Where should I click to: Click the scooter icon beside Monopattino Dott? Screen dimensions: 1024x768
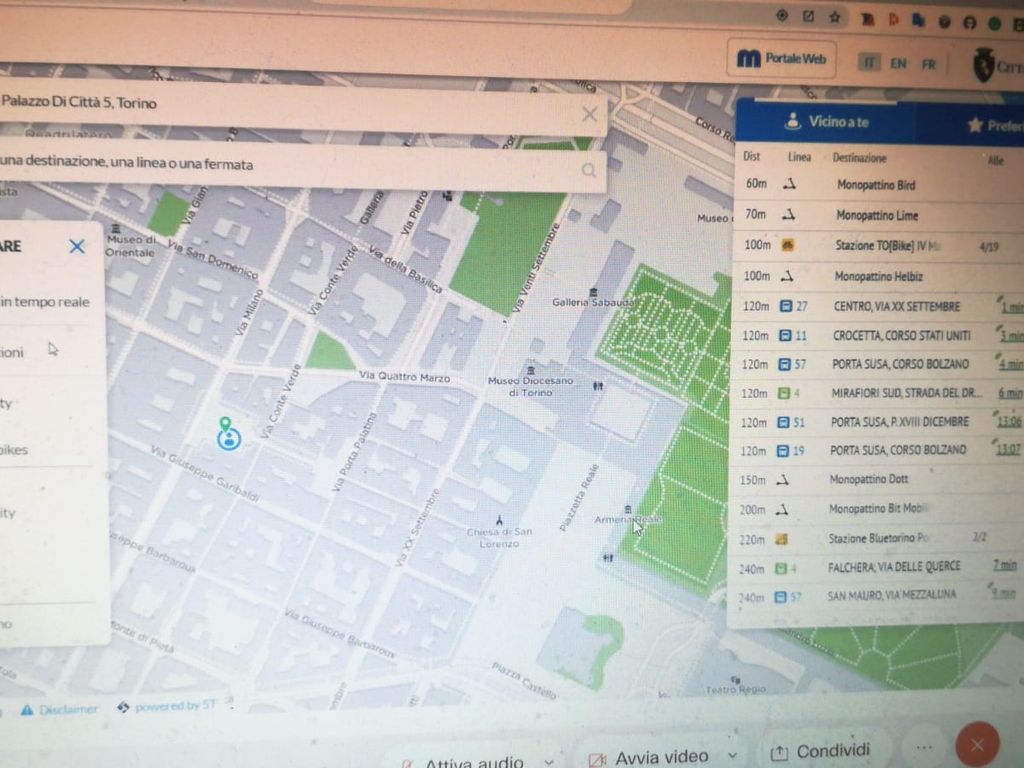(782, 480)
